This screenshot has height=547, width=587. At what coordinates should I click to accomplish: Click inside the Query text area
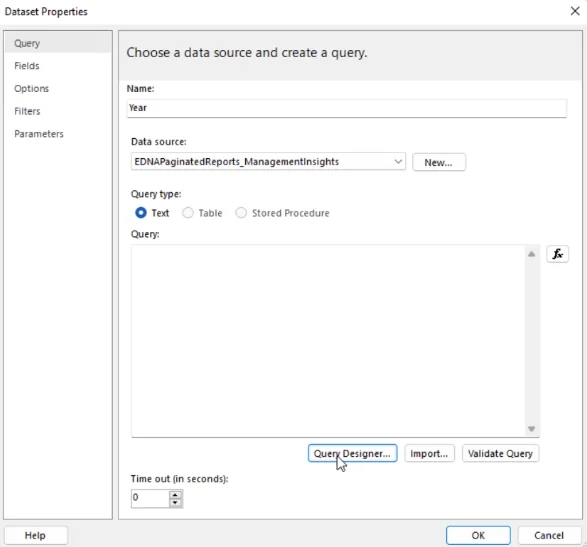328,341
